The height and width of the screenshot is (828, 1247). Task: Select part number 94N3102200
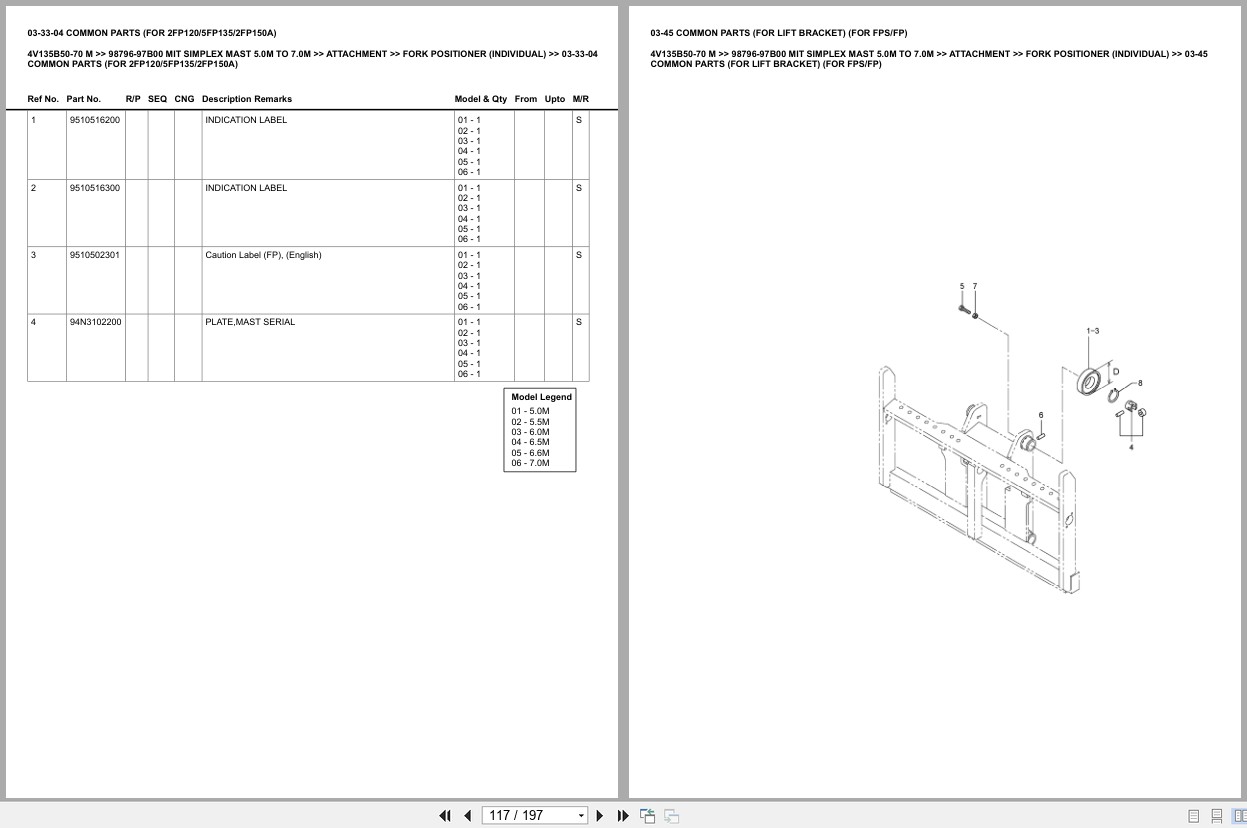click(x=96, y=322)
